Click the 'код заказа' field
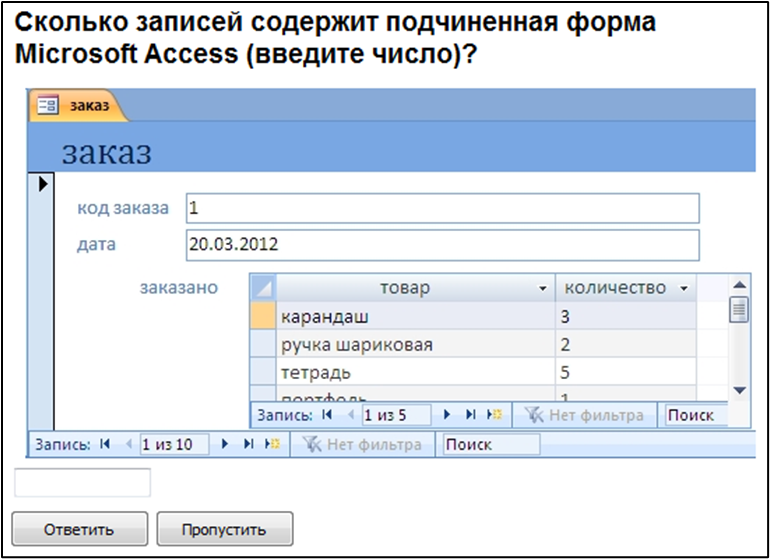The height and width of the screenshot is (559, 770). (x=442, y=208)
